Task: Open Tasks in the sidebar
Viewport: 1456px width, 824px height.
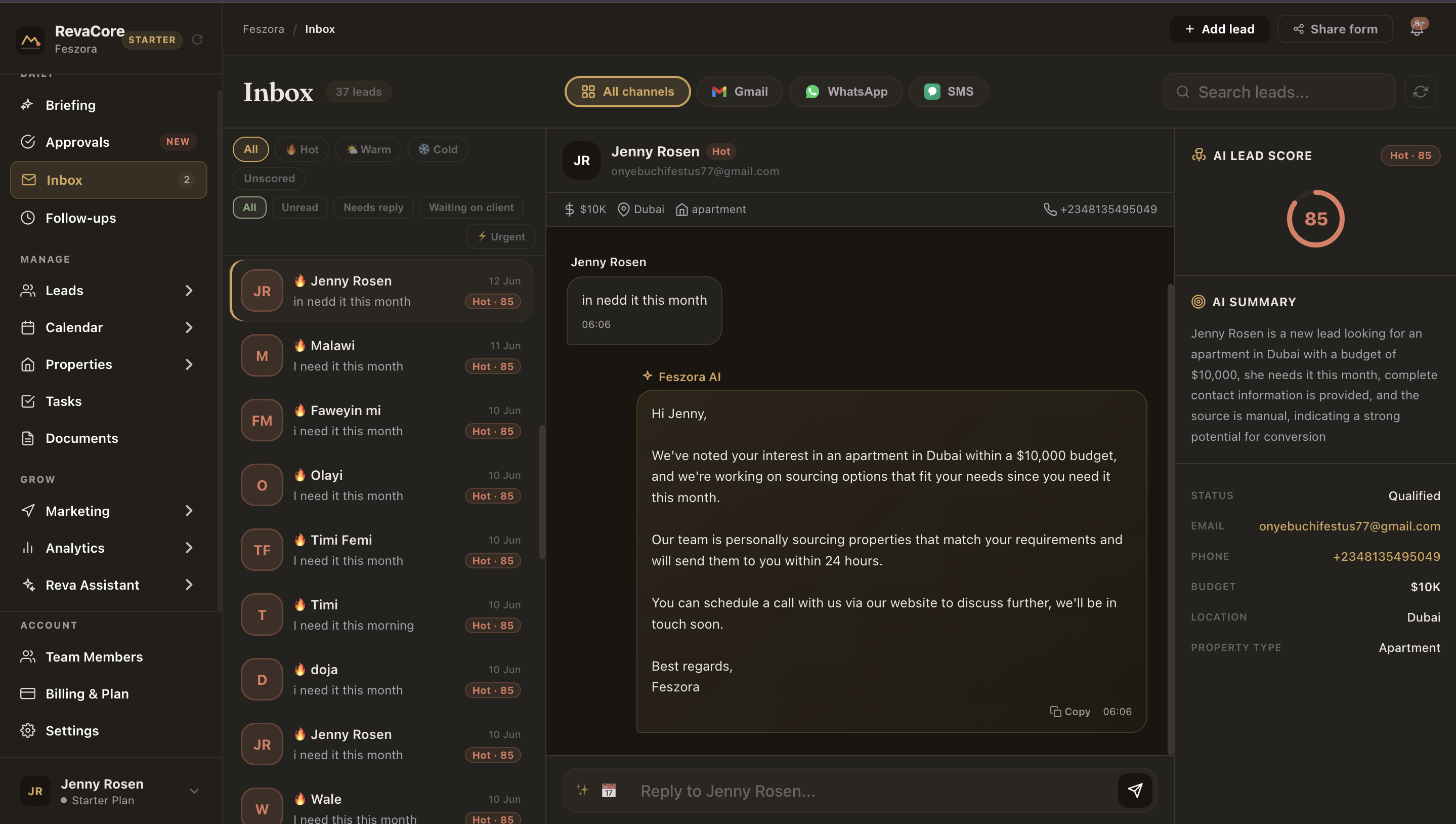Action: pos(109,401)
